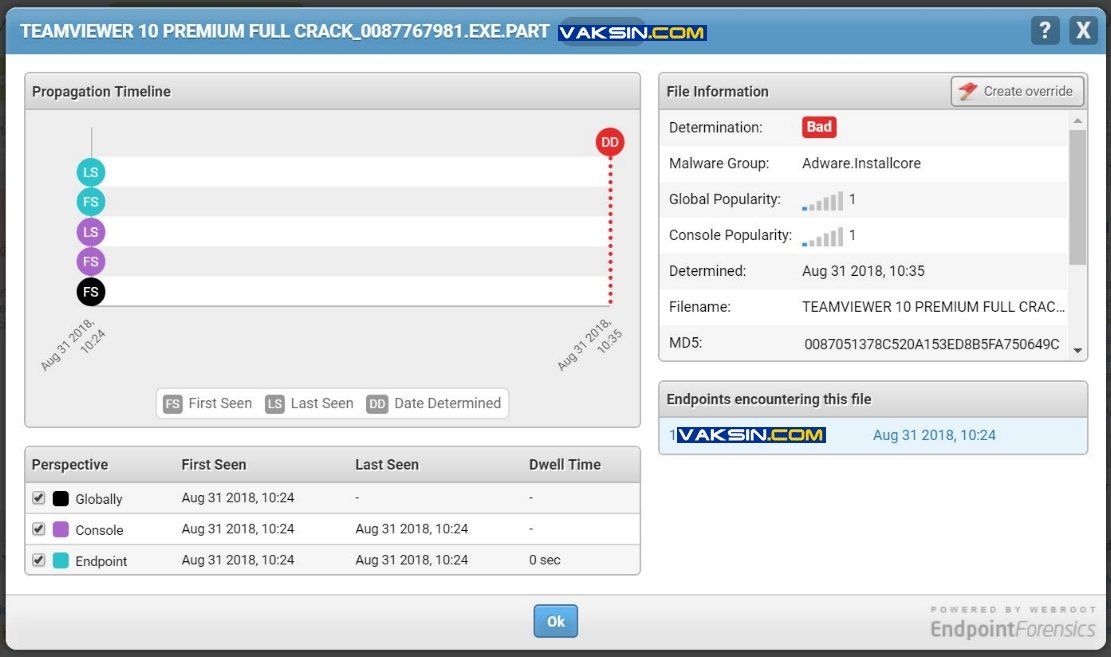Click the 0 sec dwell time cell

pyautogui.click(x=545, y=560)
